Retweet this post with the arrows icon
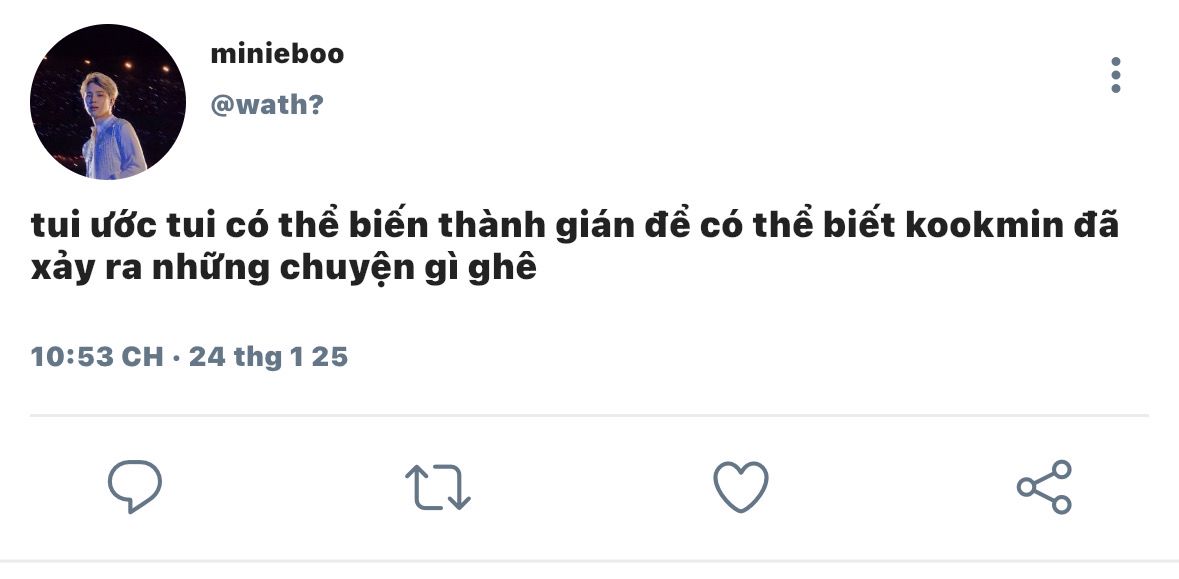 (x=438, y=487)
